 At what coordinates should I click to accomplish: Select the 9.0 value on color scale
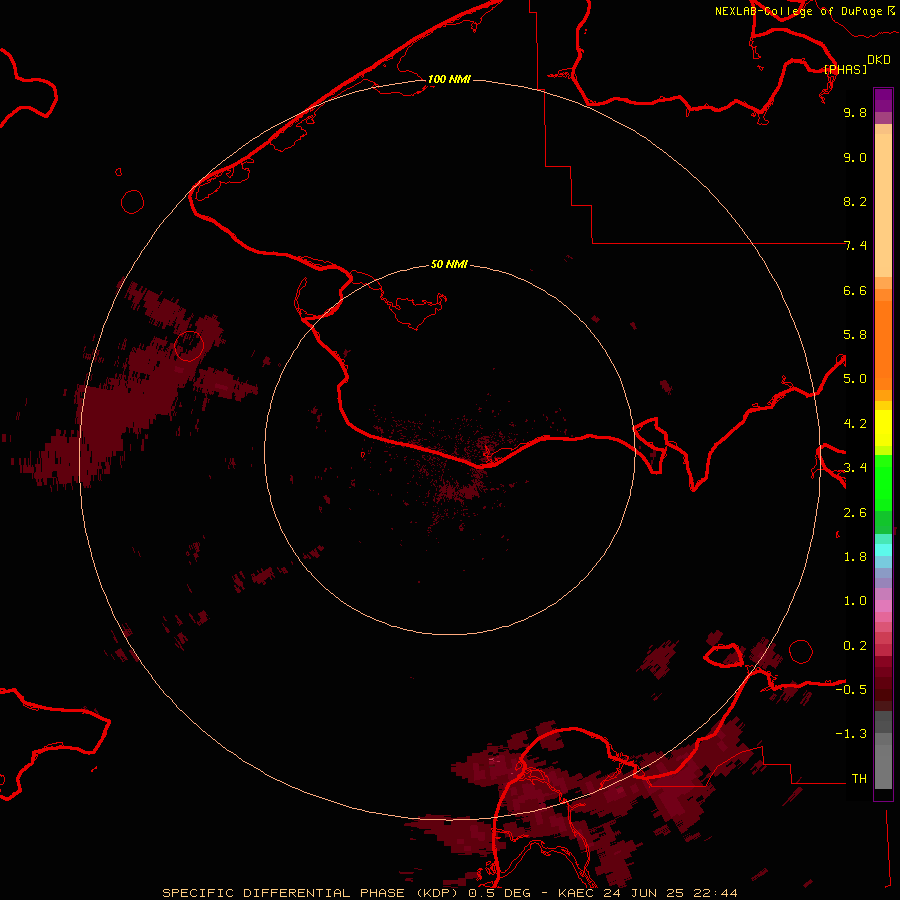coord(855,157)
